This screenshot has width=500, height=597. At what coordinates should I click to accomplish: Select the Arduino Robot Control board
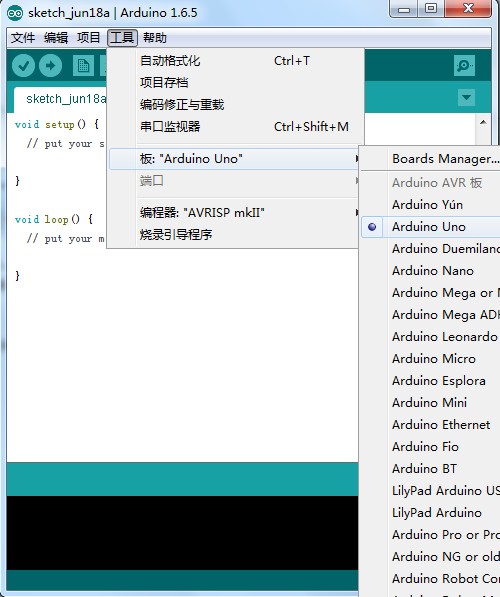pos(430,579)
